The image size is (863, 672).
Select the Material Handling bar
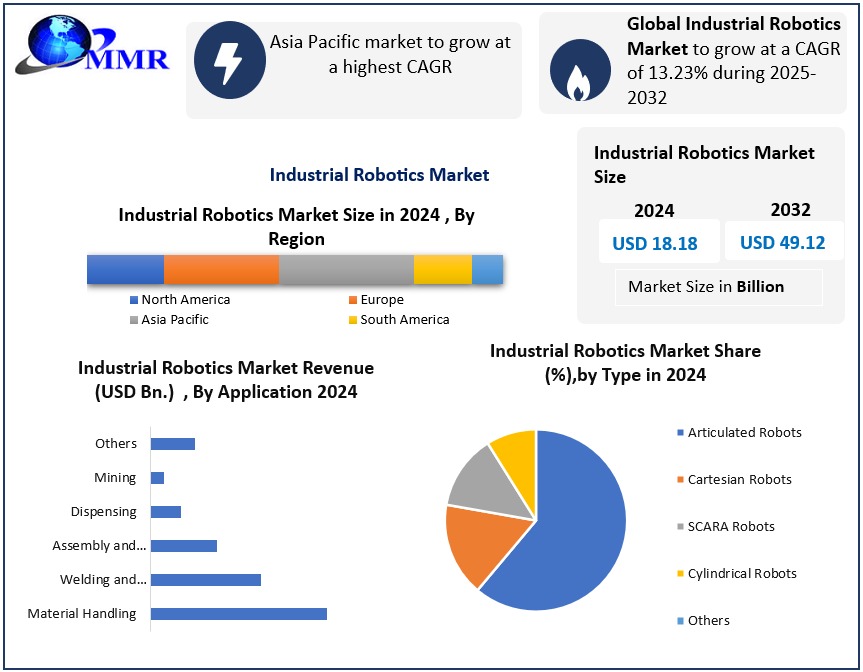coord(239,613)
